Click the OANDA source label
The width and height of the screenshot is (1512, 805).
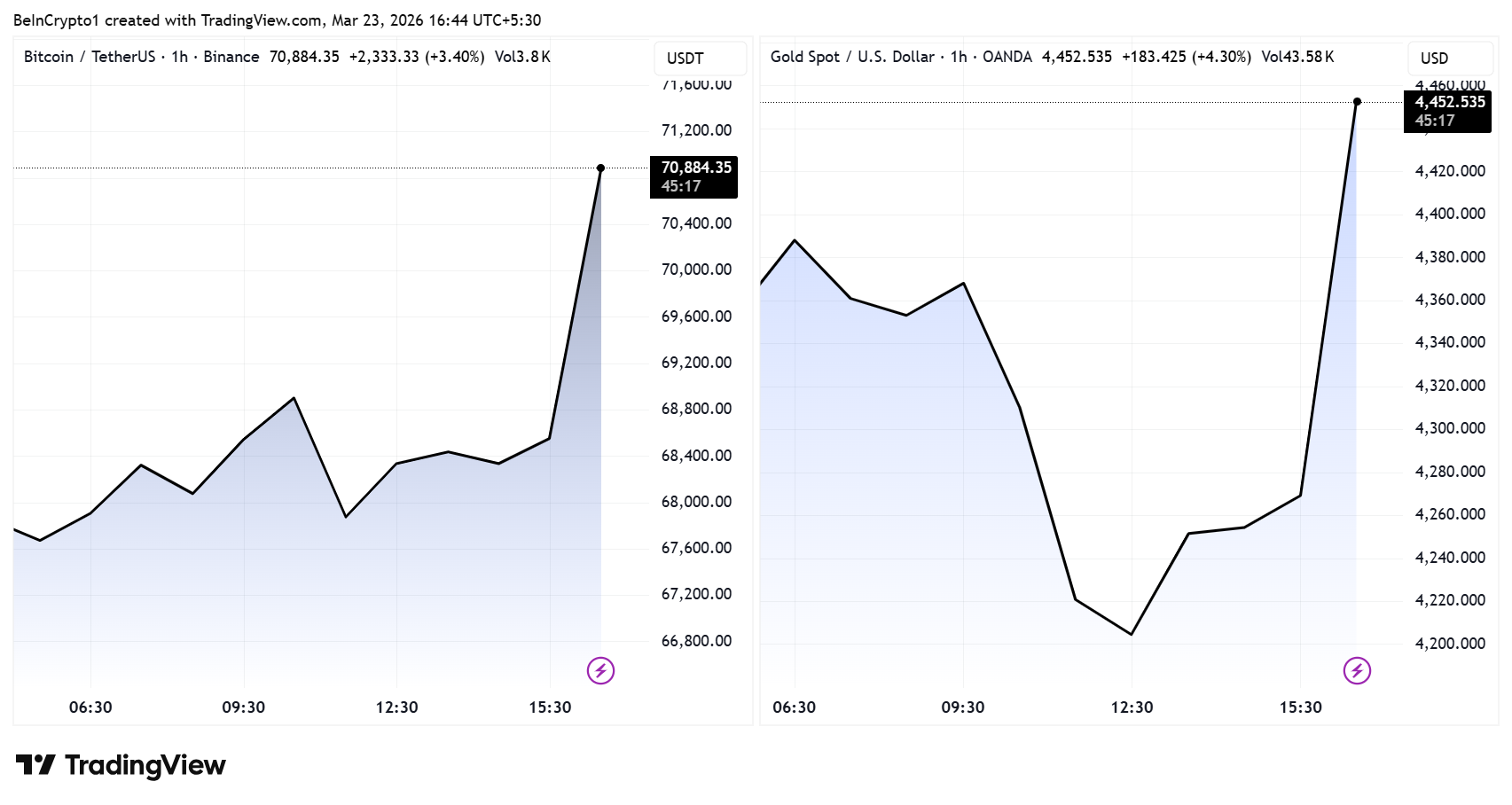coord(1007,57)
